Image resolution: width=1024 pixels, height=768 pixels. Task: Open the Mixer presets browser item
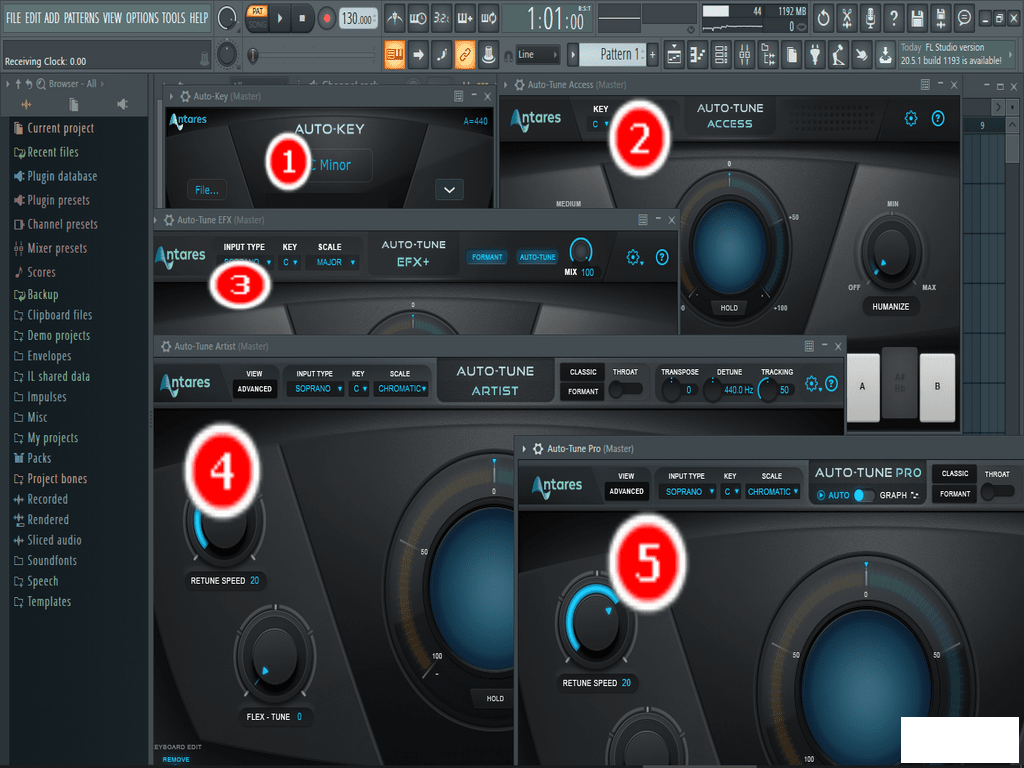tap(57, 248)
